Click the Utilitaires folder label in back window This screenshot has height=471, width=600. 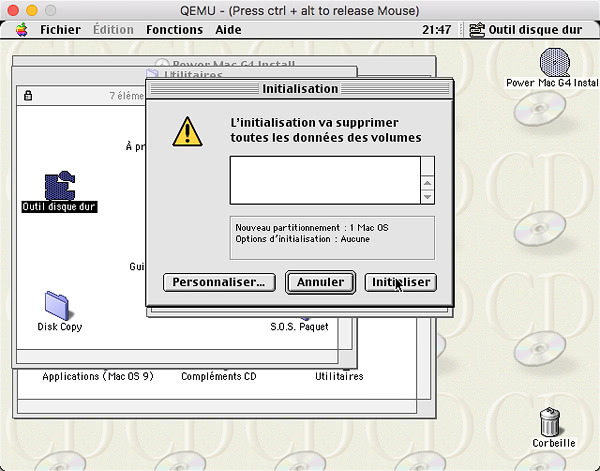pyautogui.click(x=339, y=376)
